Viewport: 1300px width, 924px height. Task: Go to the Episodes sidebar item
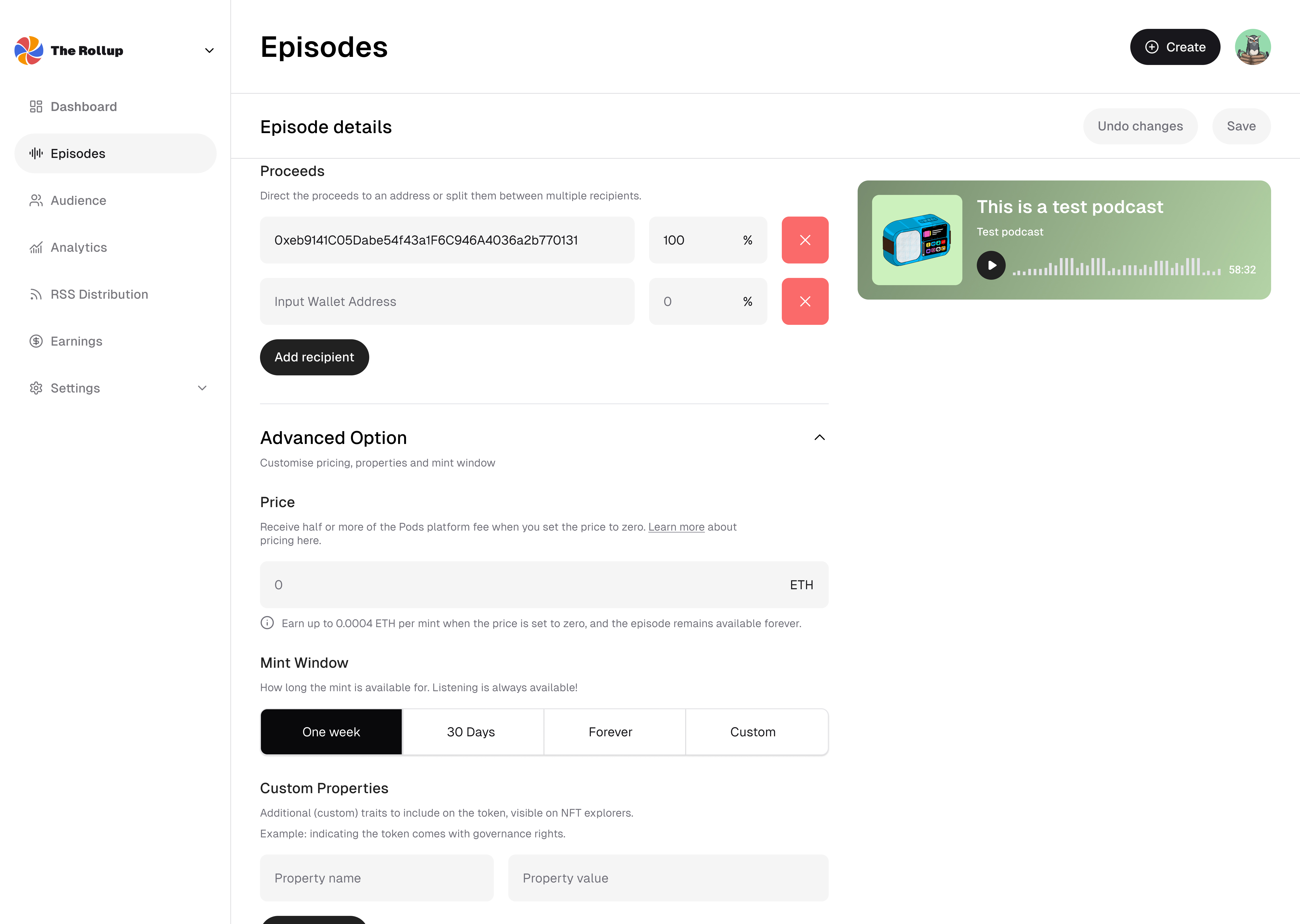pyautogui.click(x=78, y=154)
